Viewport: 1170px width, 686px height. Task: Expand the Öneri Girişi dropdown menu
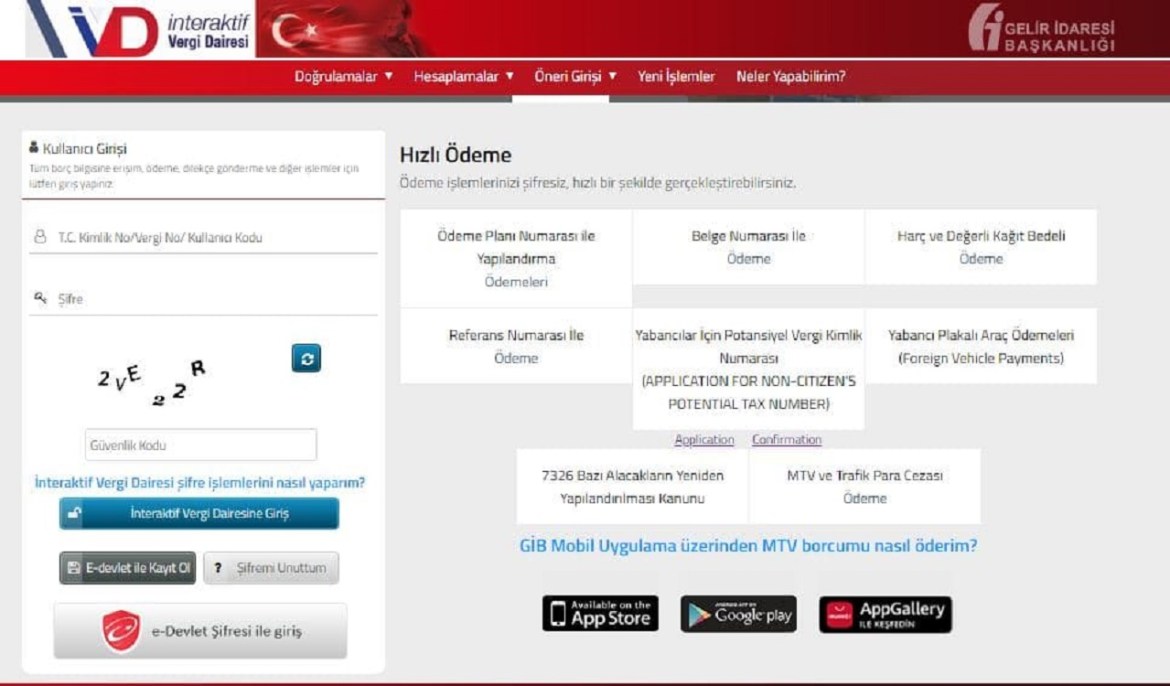click(575, 76)
